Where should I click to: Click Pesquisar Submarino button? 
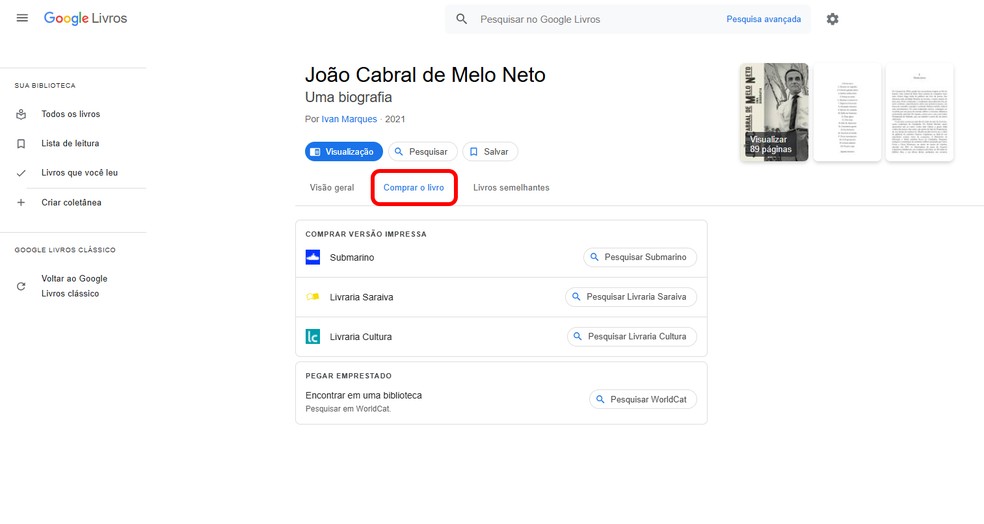tap(639, 257)
